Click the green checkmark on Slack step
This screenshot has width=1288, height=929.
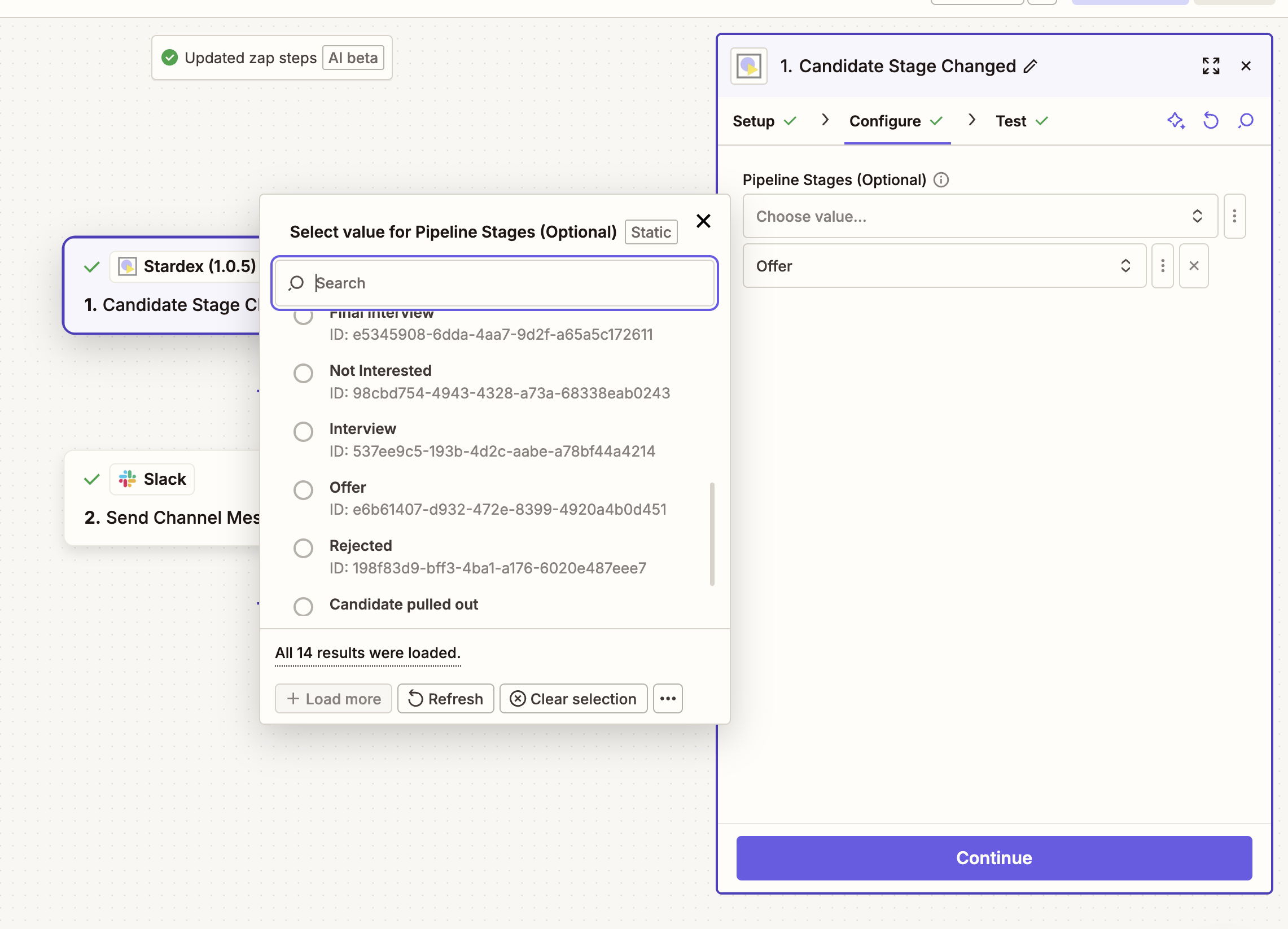(x=91, y=480)
